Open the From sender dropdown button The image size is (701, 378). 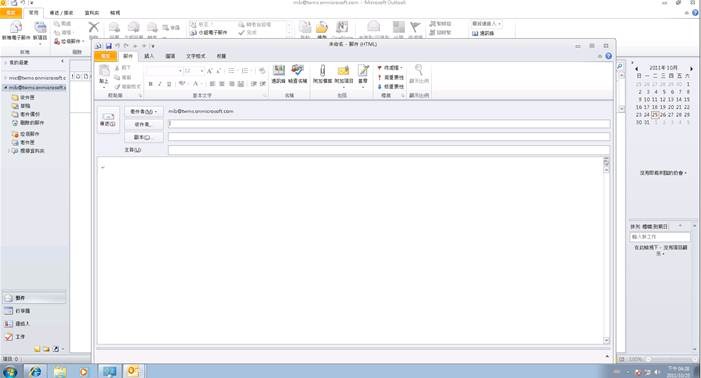coord(144,111)
